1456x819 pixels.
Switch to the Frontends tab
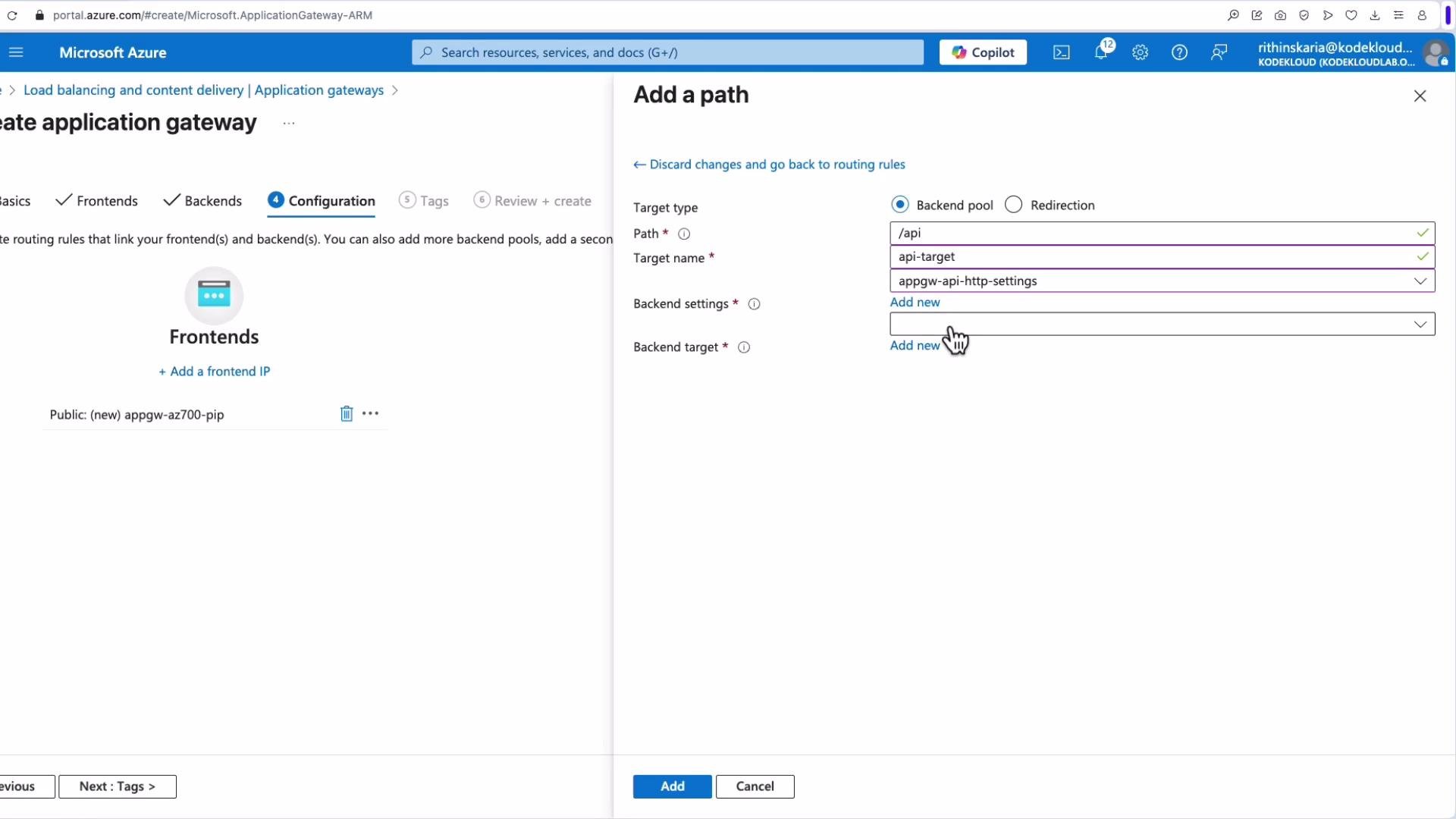(x=97, y=201)
